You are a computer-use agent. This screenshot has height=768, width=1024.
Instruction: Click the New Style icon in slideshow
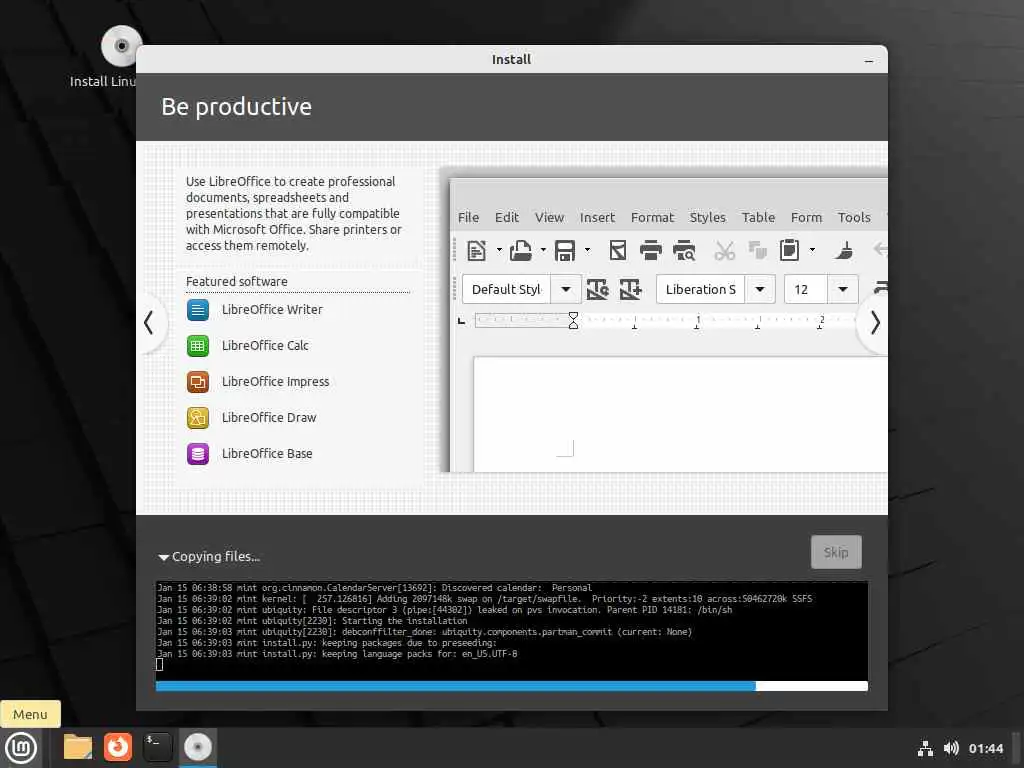(x=630, y=289)
